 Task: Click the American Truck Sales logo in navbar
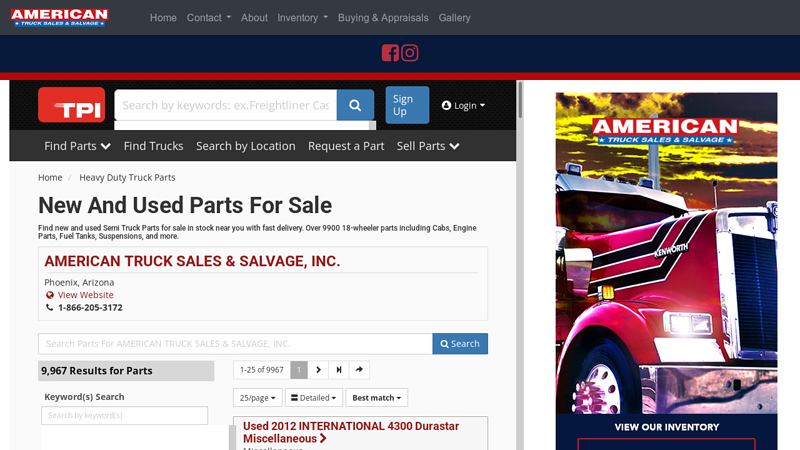coord(59,17)
